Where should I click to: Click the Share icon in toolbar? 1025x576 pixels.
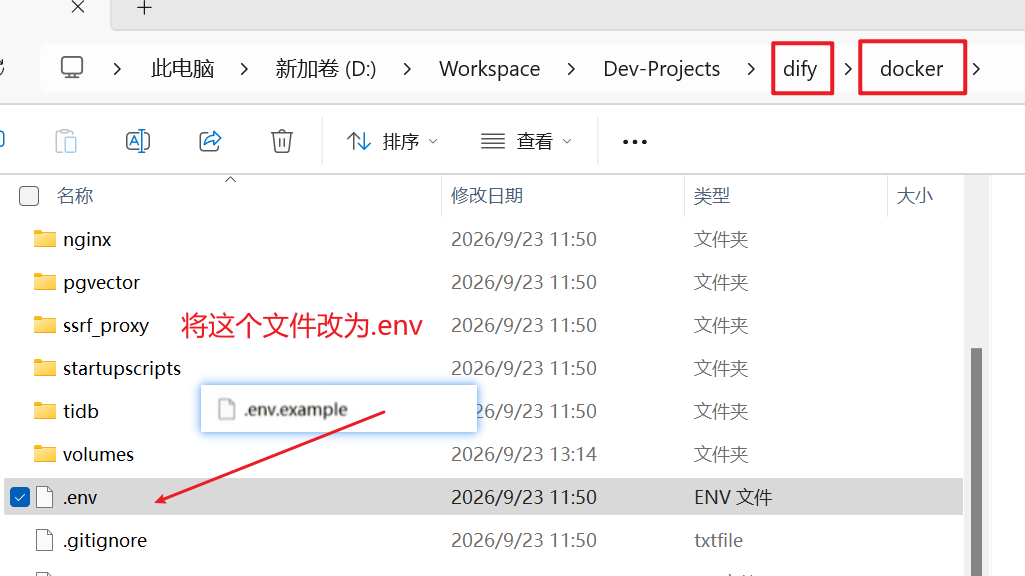(x=210, y=141)
